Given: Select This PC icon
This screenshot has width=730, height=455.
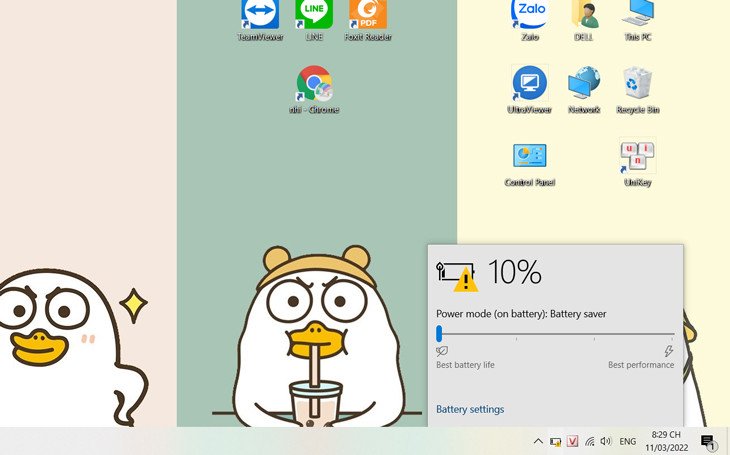Looking at the screenshot, I should [x=638, y=16].
